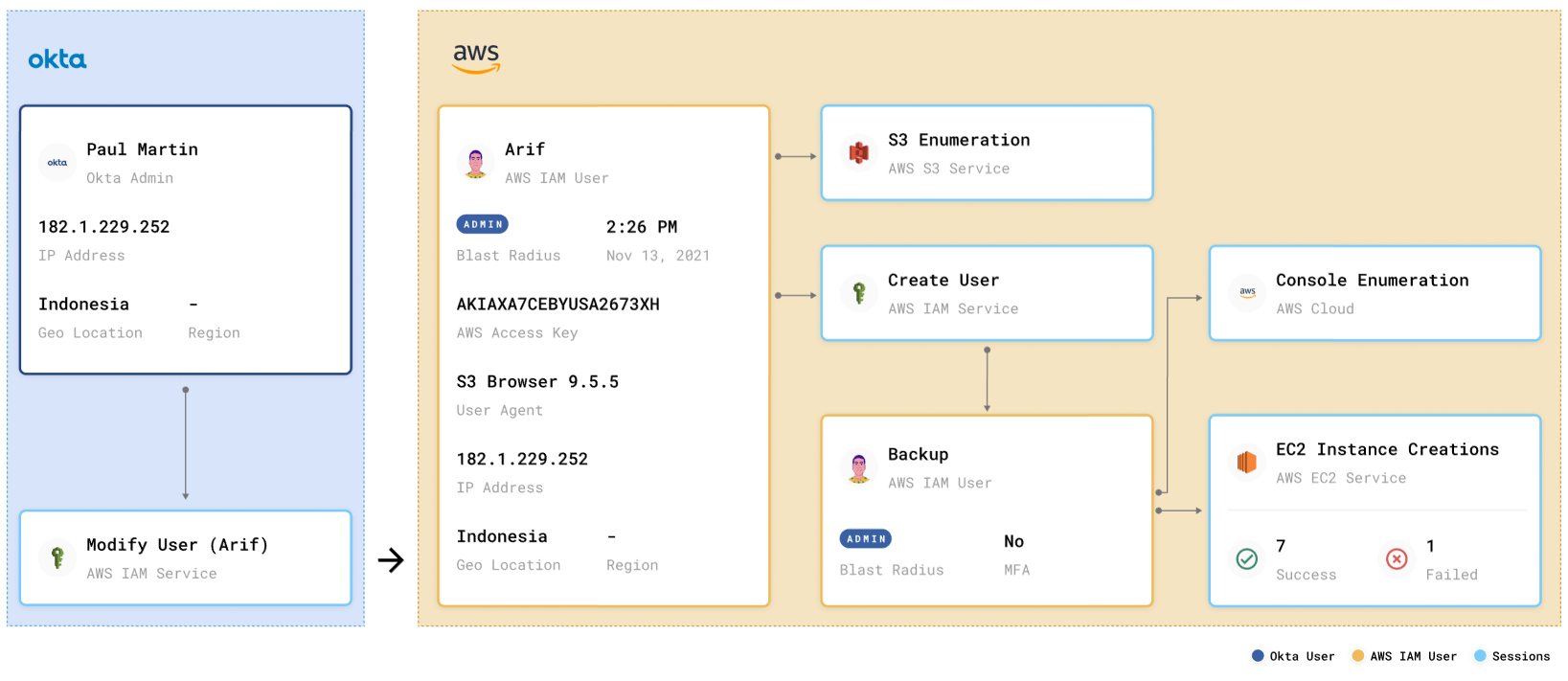
Task: Select the name 'Paul Martin'
Action: coord(143,149)
